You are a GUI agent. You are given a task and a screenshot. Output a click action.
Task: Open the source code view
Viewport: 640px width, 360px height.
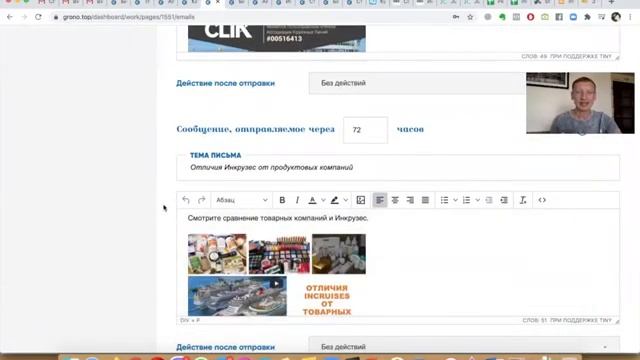pos(542,200)
